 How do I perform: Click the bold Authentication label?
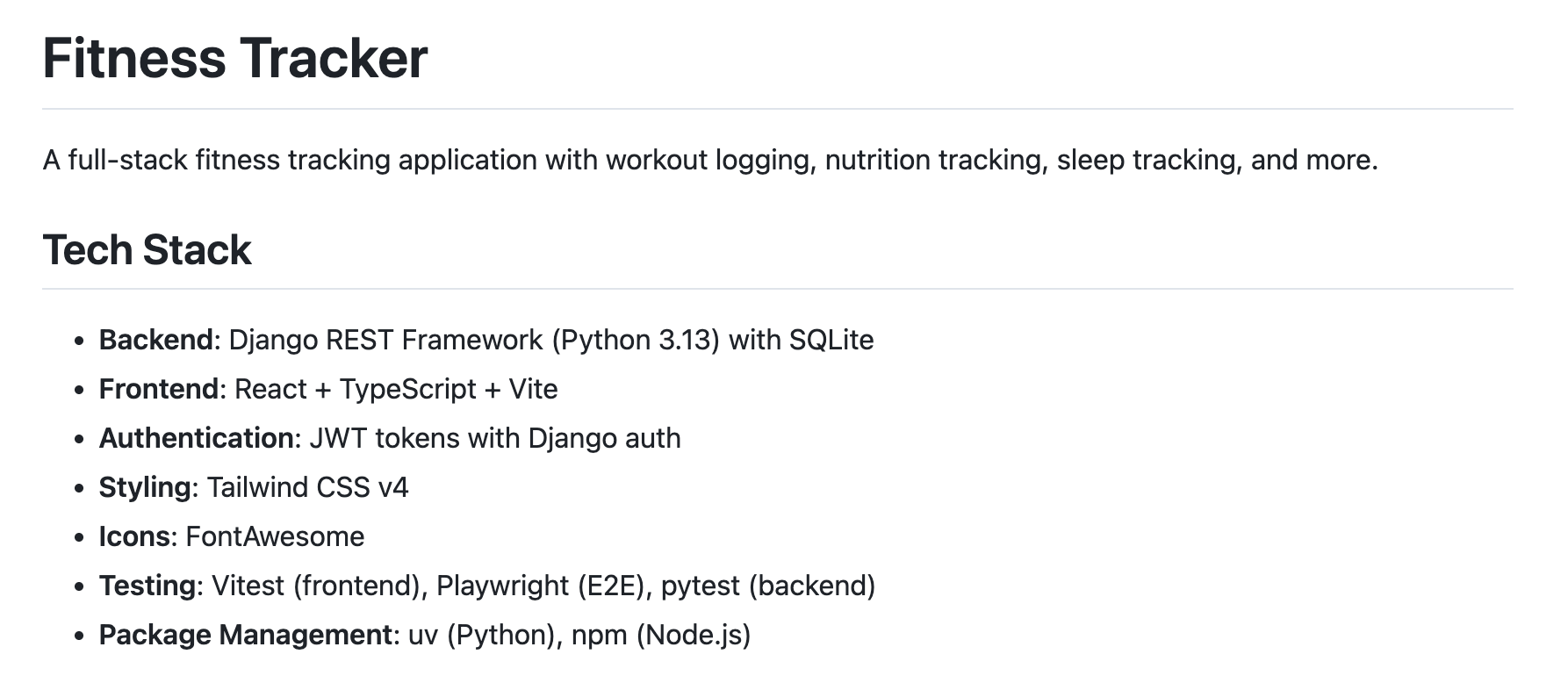(197, 438)
